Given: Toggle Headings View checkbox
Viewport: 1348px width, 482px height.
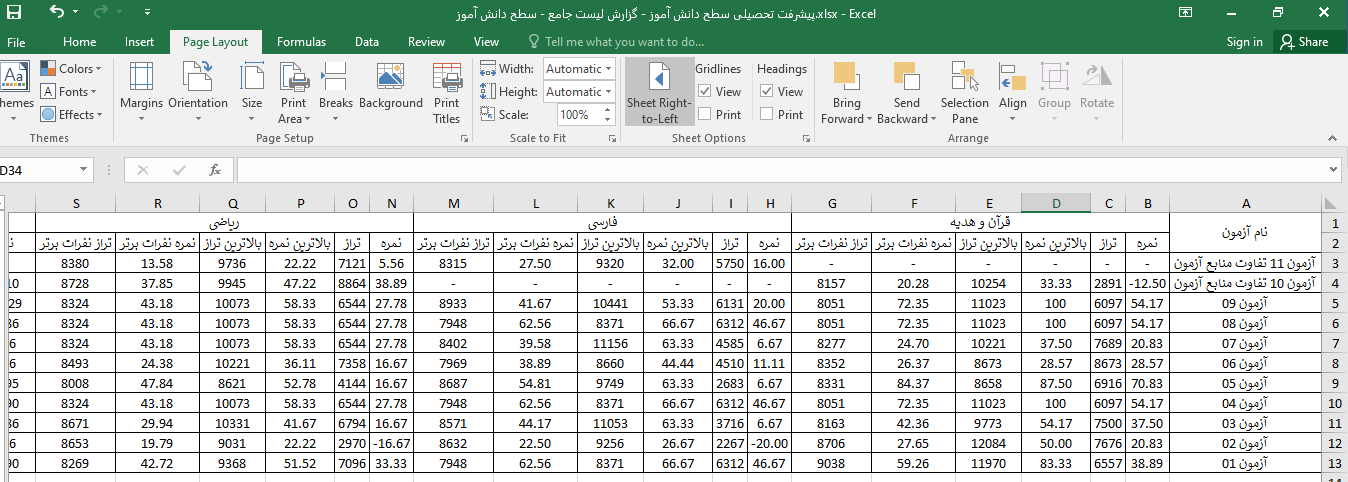Looking at the screenshot, I should coord(767,91).
